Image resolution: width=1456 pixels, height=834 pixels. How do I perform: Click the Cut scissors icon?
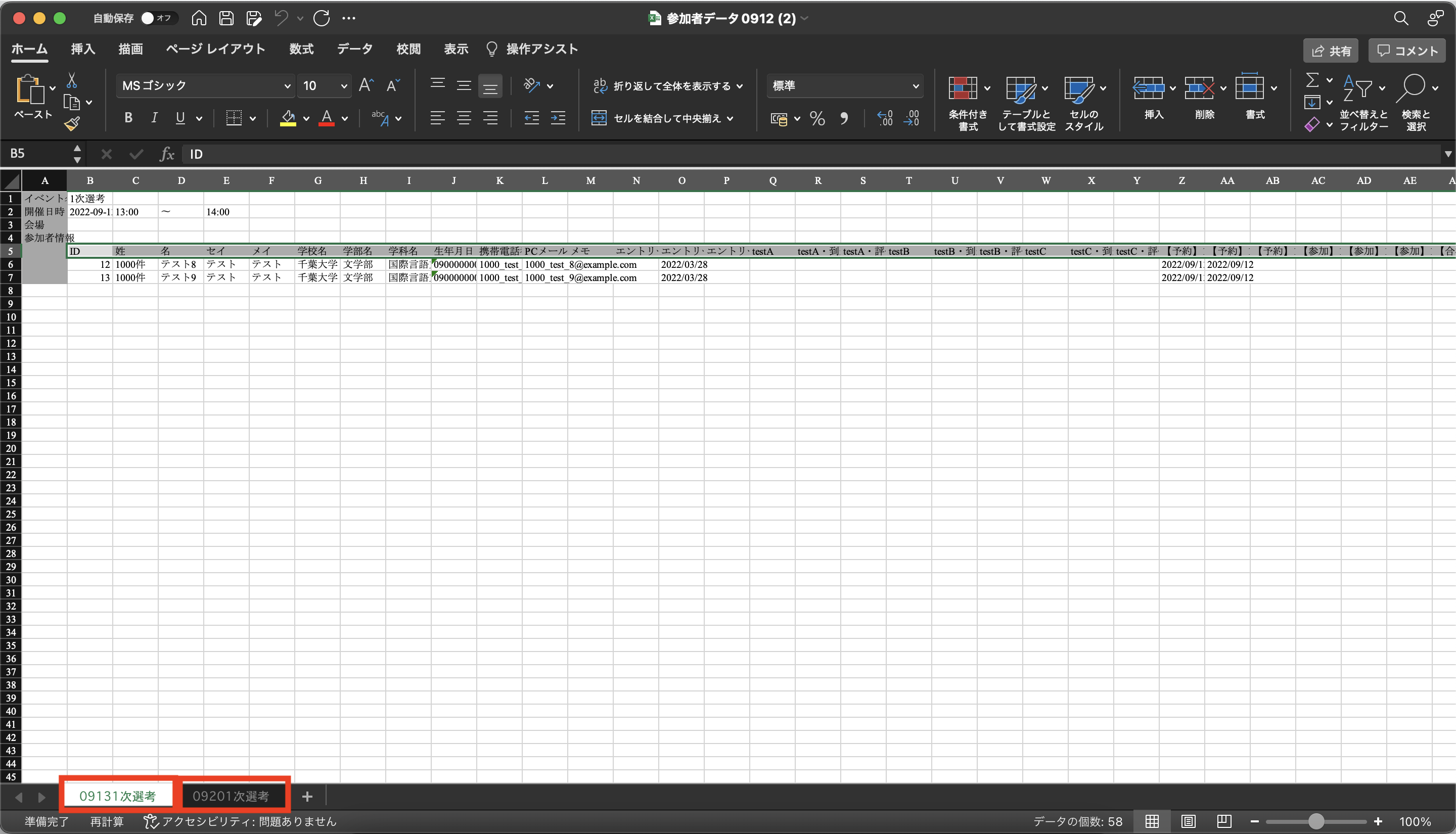point(72,80)
